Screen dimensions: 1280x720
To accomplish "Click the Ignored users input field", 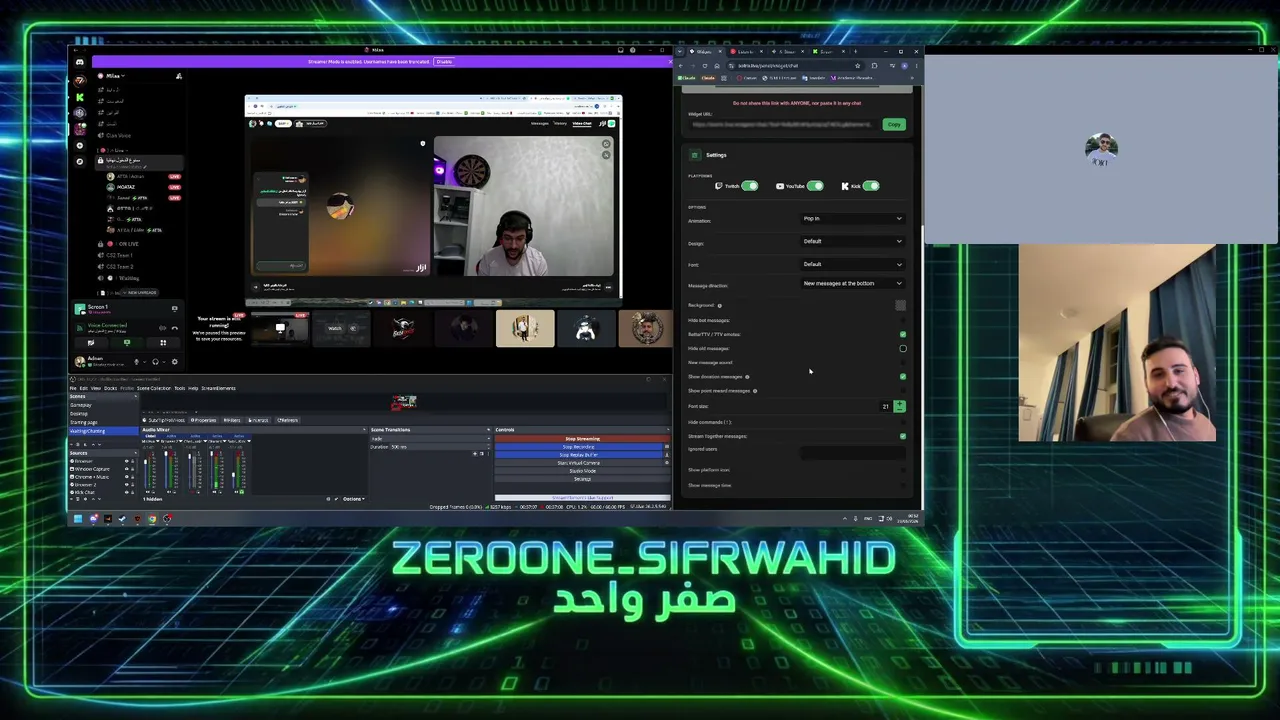I will tap(853, 453).
